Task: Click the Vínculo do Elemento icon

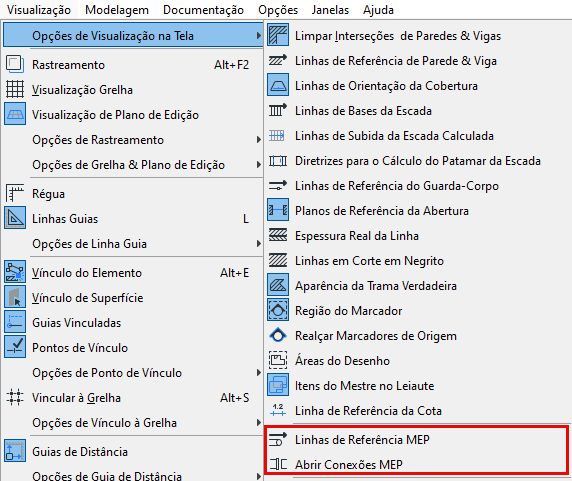Action: pos(15,272)
